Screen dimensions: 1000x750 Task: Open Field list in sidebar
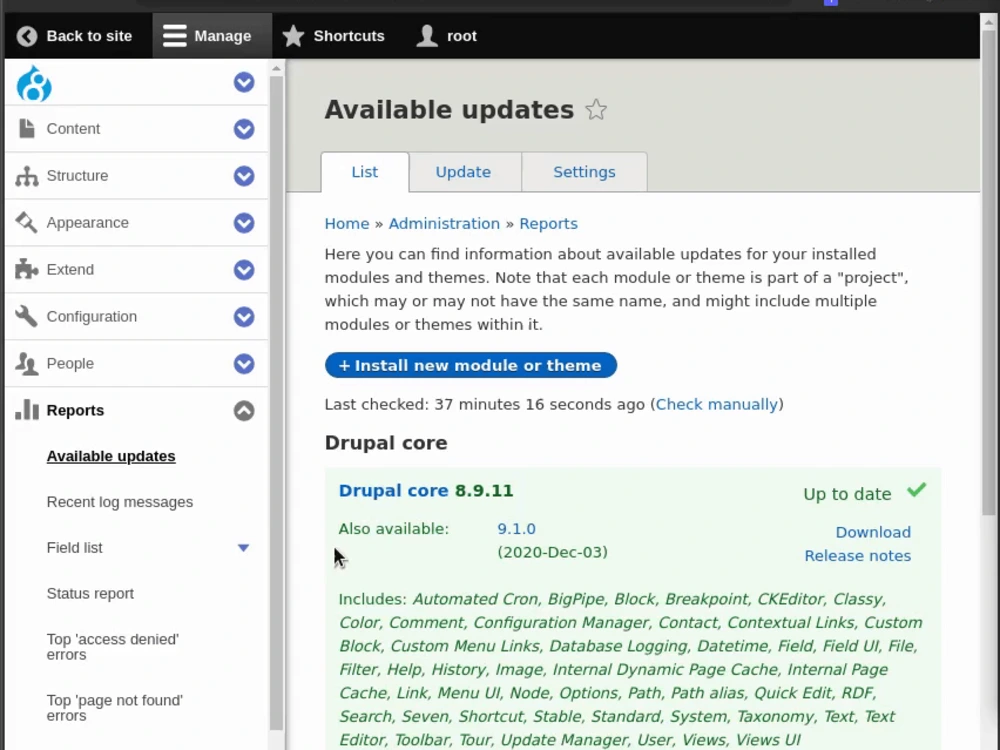pos(75,548)
